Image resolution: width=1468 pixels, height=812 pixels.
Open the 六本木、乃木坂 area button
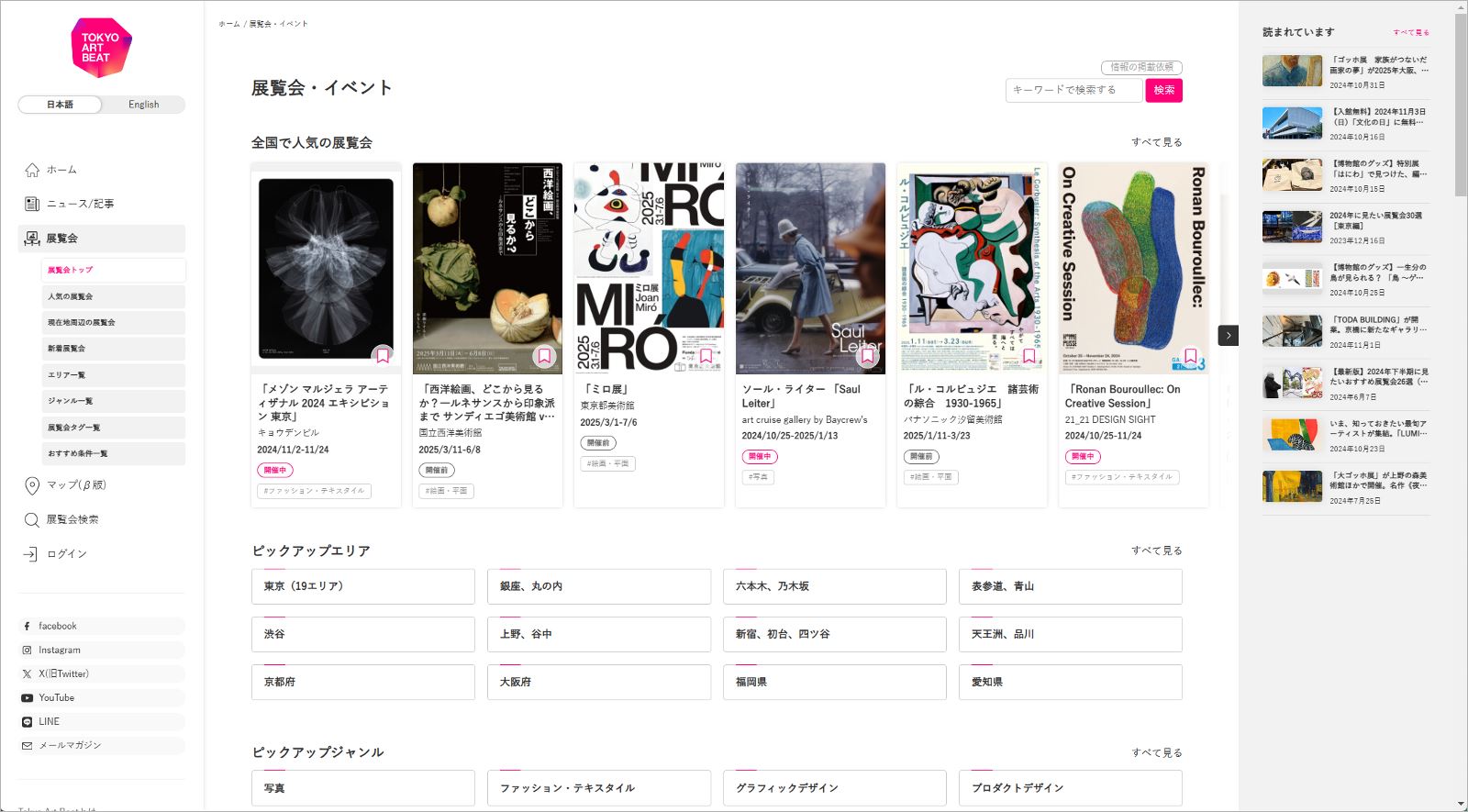[835, 586]
